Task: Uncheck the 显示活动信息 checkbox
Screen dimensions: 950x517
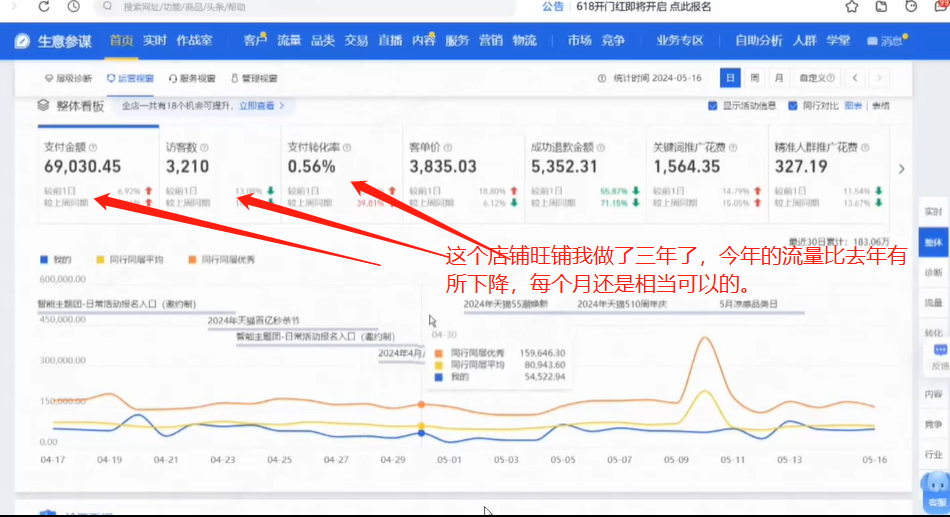Action: coord(714,105)
